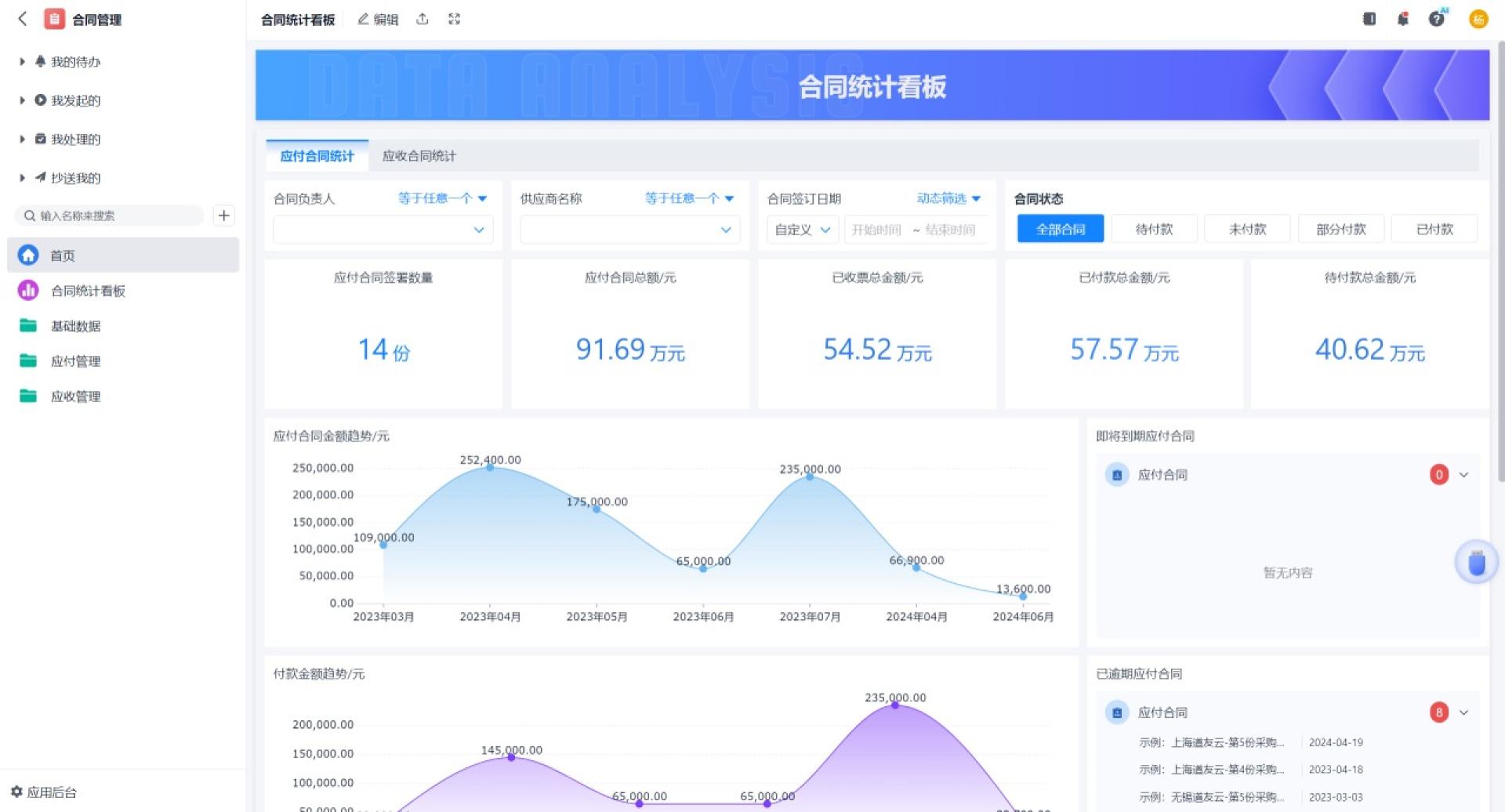
Task: Open the notification bell icon
Action: pos(1403,19)
